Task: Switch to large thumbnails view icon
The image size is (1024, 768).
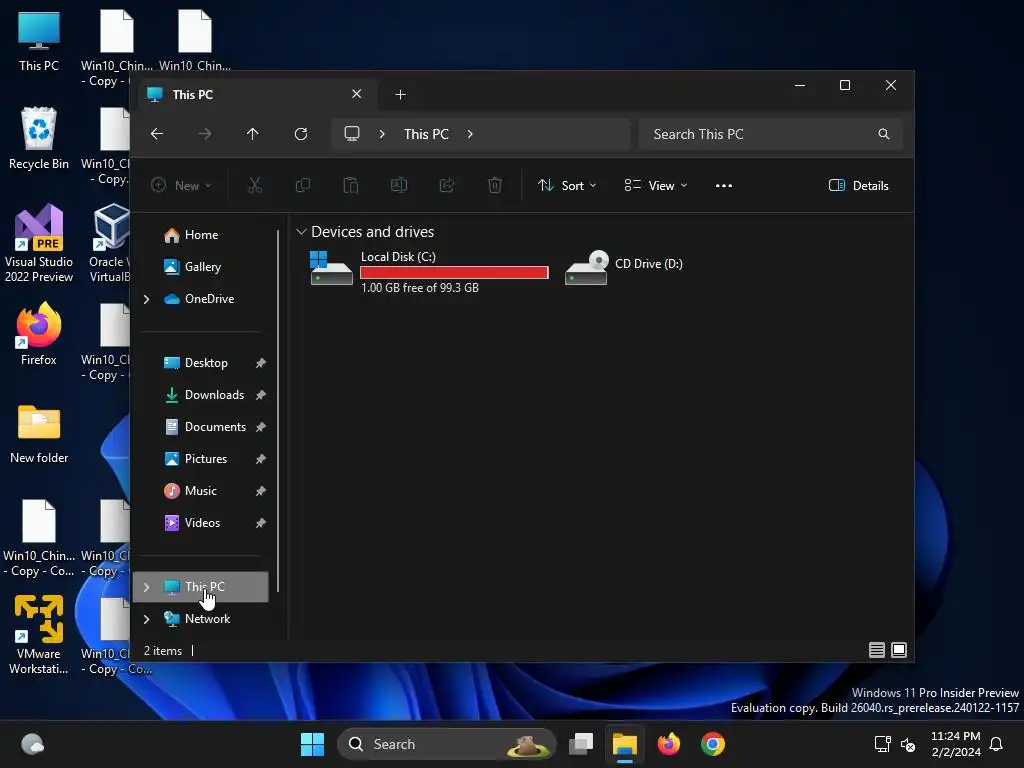Action: [899, 650]
